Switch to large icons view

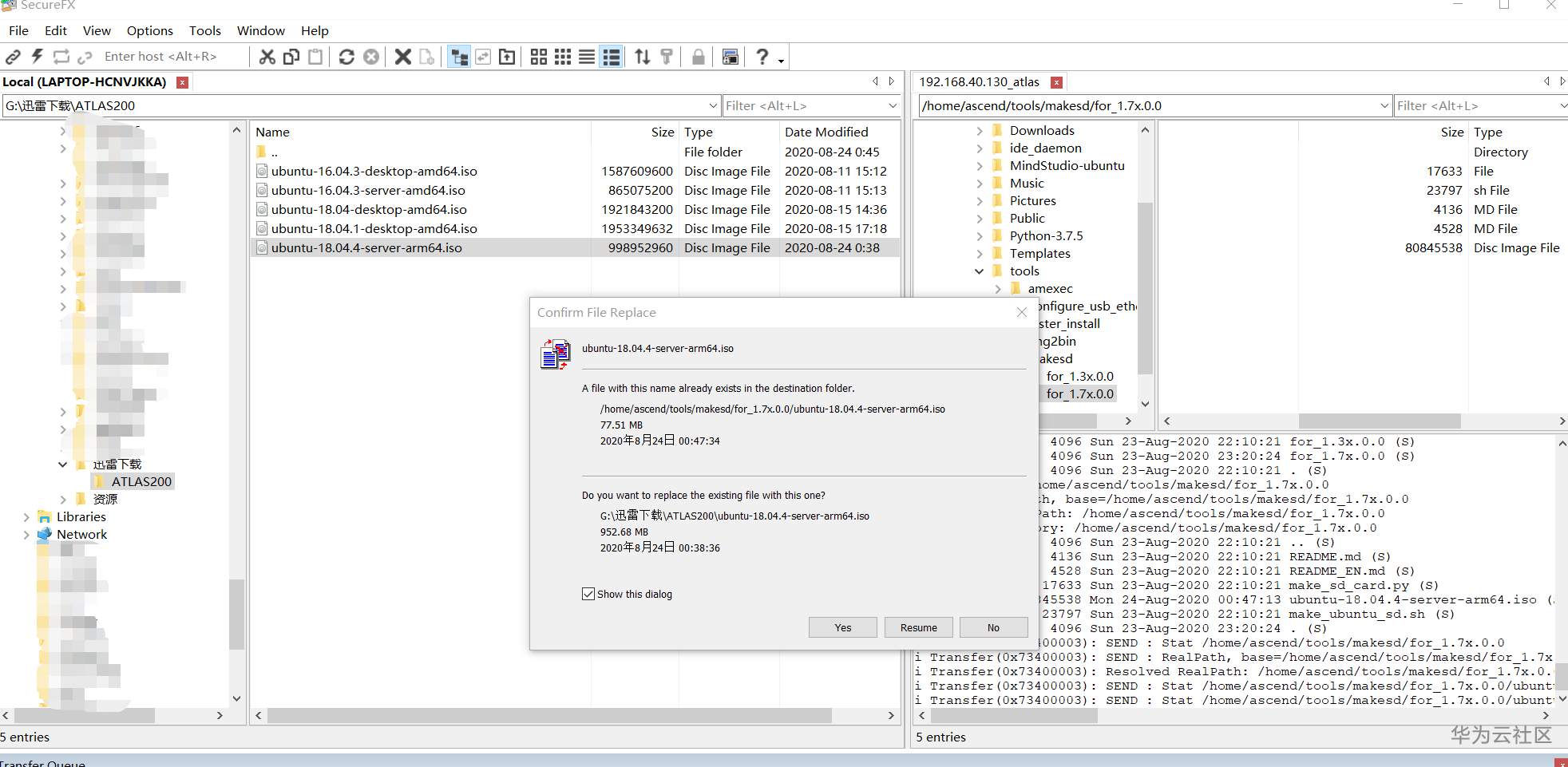[539, 57]
